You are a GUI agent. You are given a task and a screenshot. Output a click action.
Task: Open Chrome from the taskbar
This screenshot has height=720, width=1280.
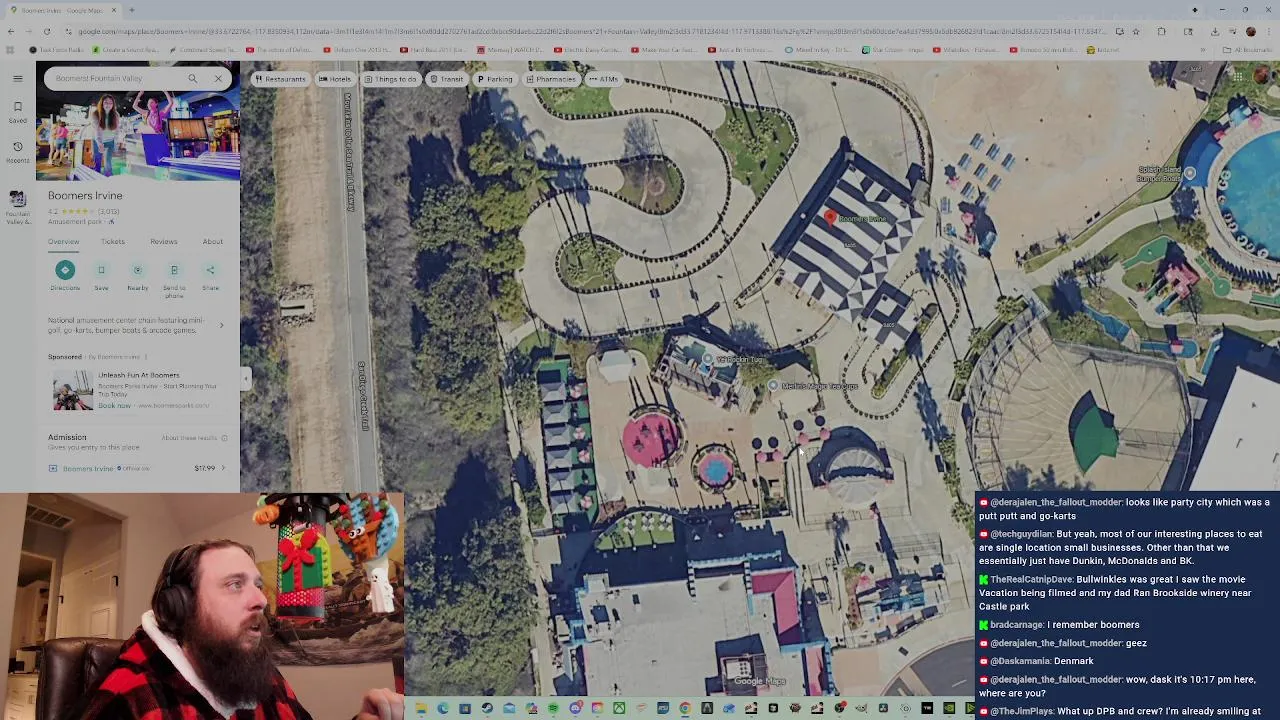pos(685,709)
